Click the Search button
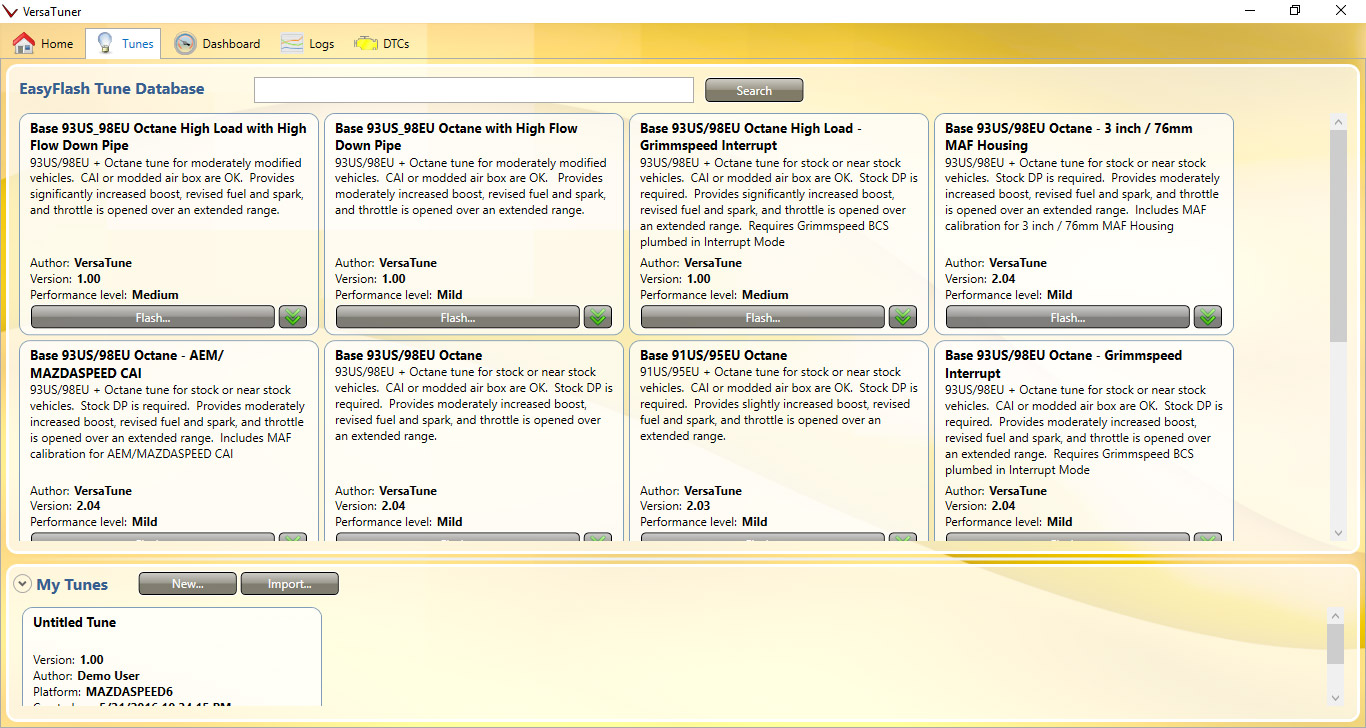 click(754, 90)
